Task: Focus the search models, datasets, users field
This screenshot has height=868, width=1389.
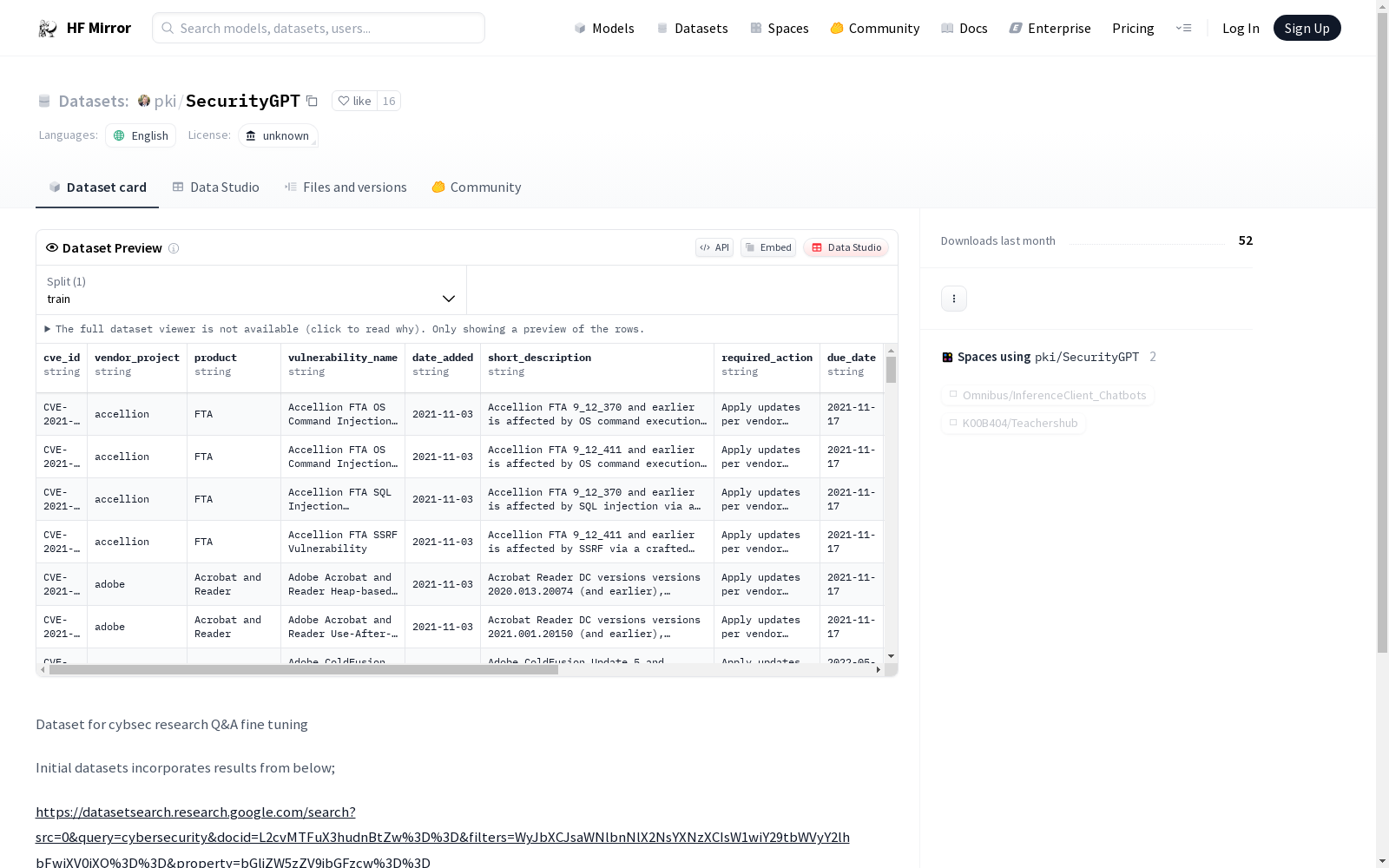Action: tap(319, 28)
